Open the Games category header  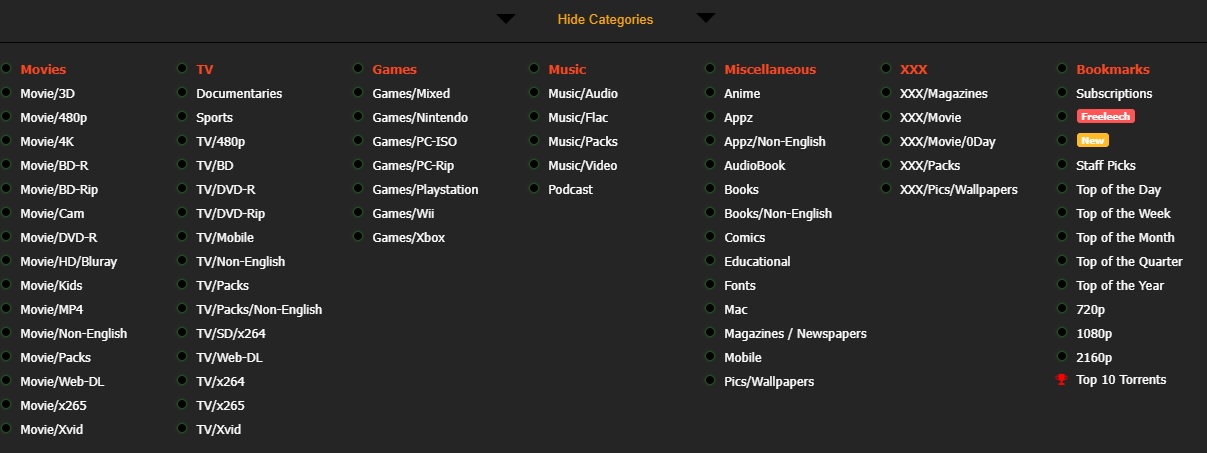coord(394,70)
